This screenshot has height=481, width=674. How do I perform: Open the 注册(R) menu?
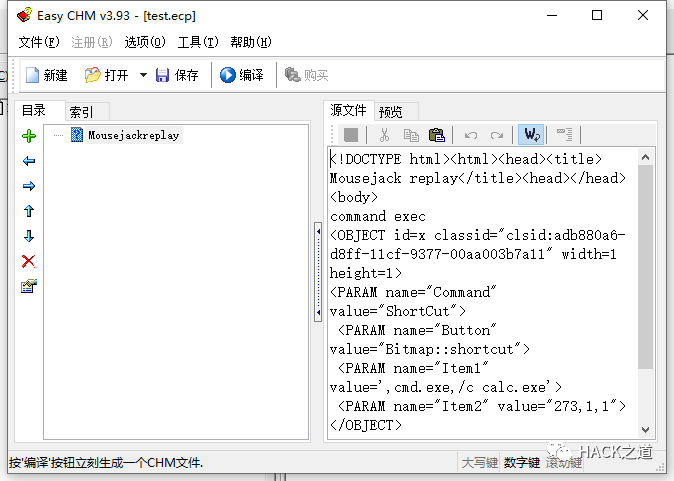click(92, 42)
